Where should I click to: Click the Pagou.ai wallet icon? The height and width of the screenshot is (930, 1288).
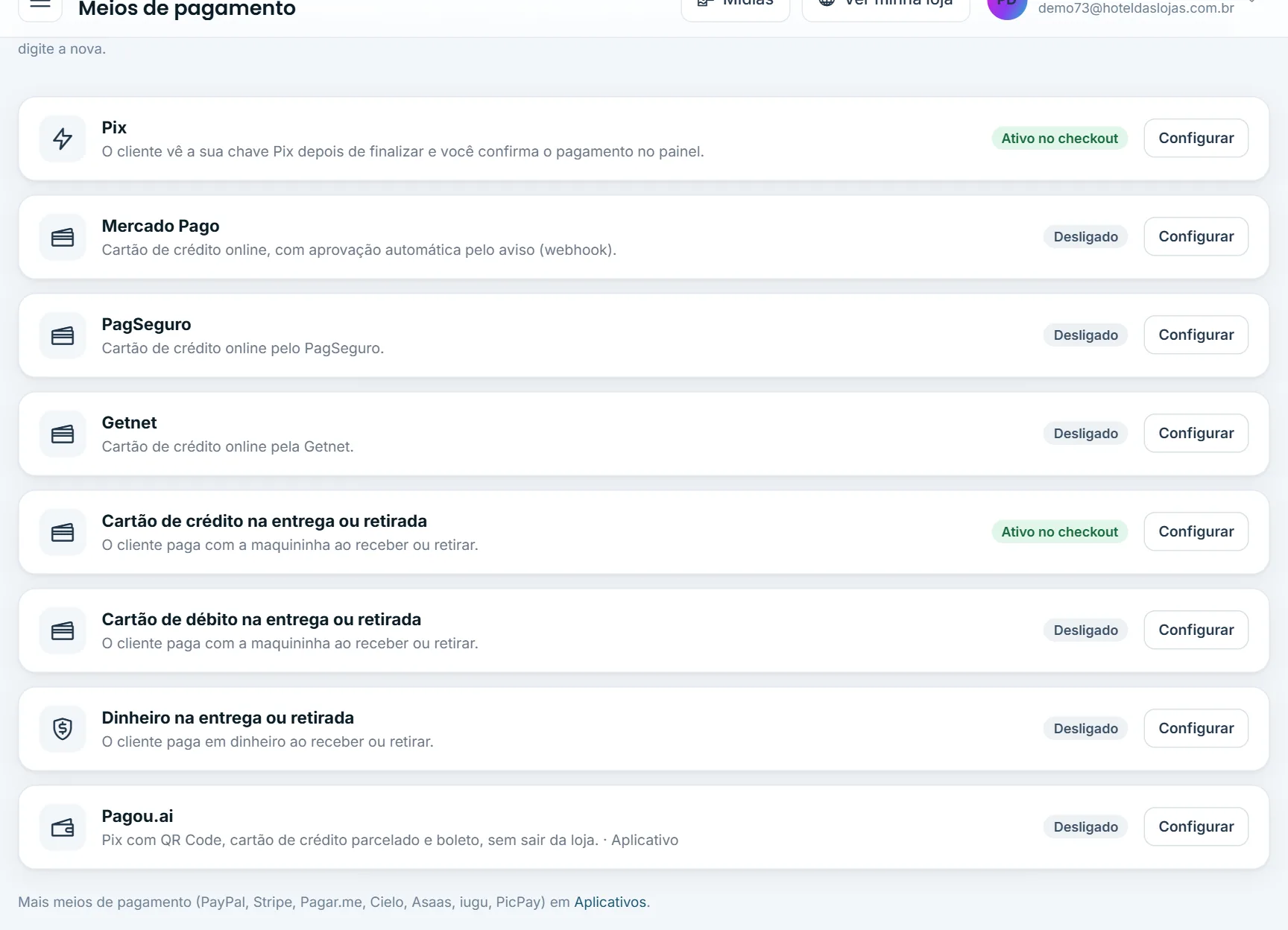point(63,827)
